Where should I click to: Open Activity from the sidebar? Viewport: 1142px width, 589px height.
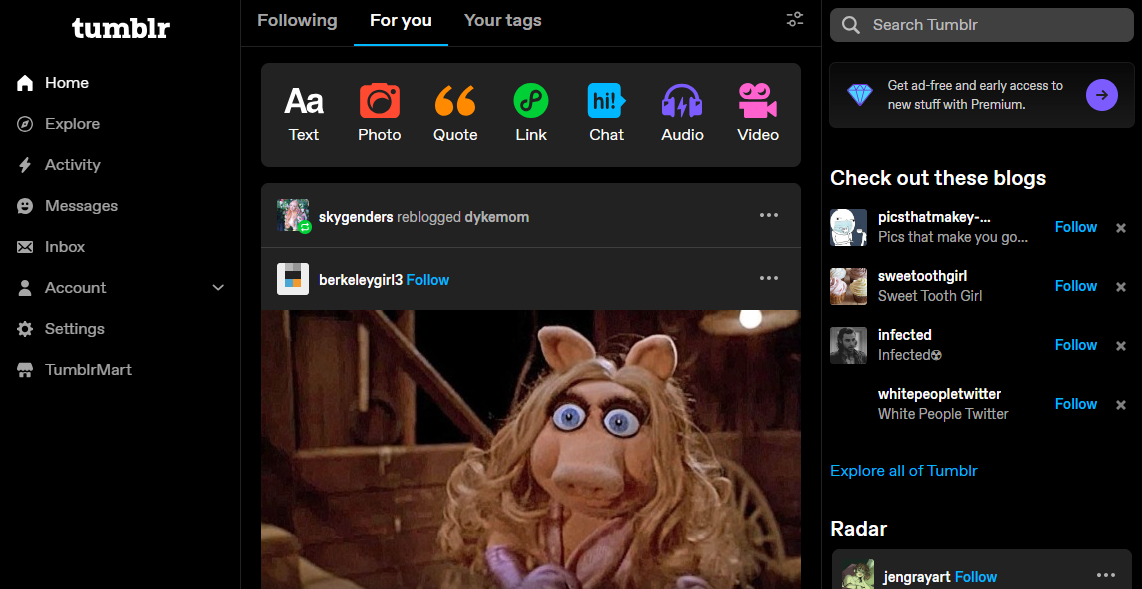click(73, 165)
